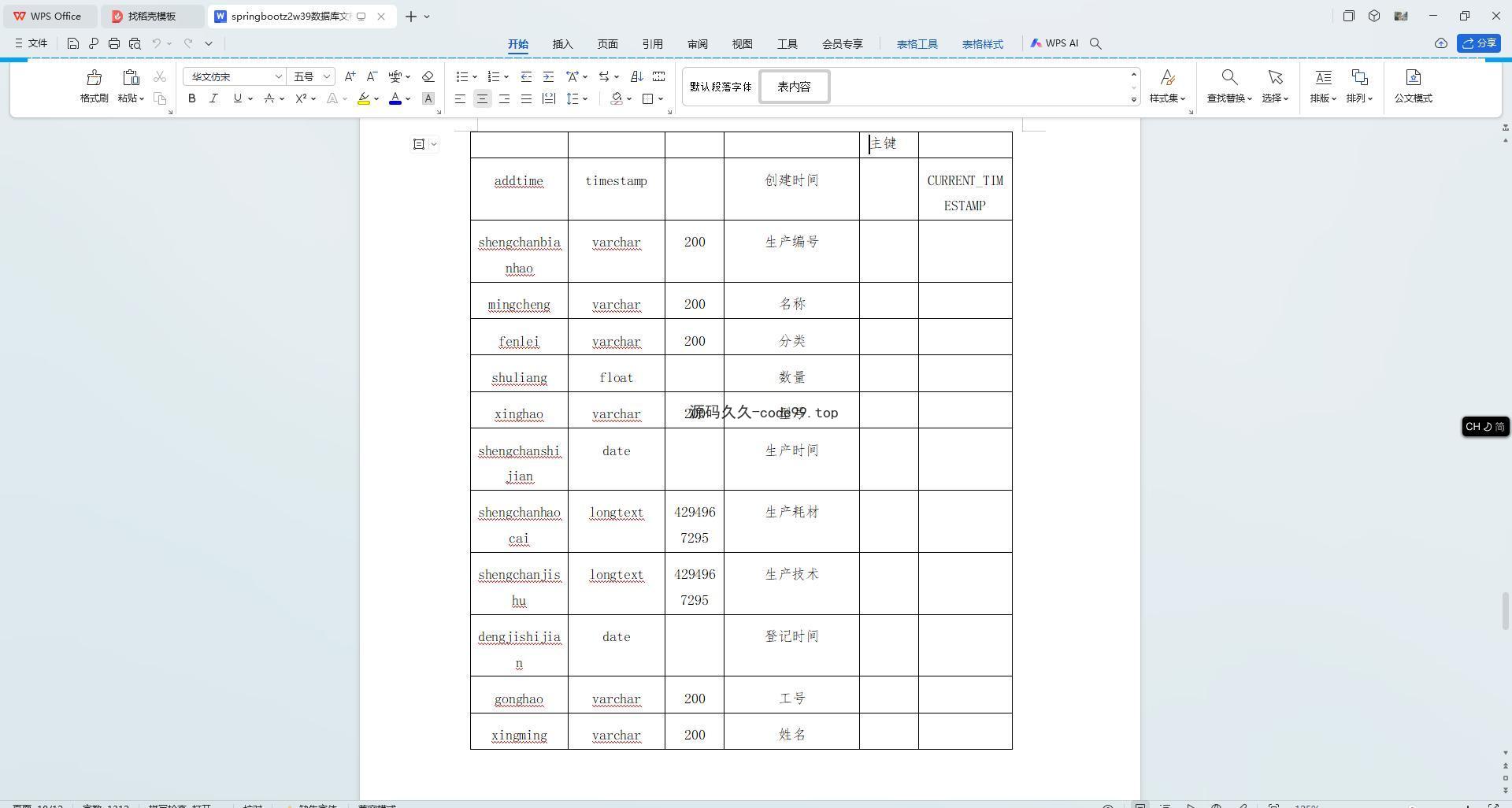
Task: Open 查找替换 find and replace
Action: click(1229, 87)
